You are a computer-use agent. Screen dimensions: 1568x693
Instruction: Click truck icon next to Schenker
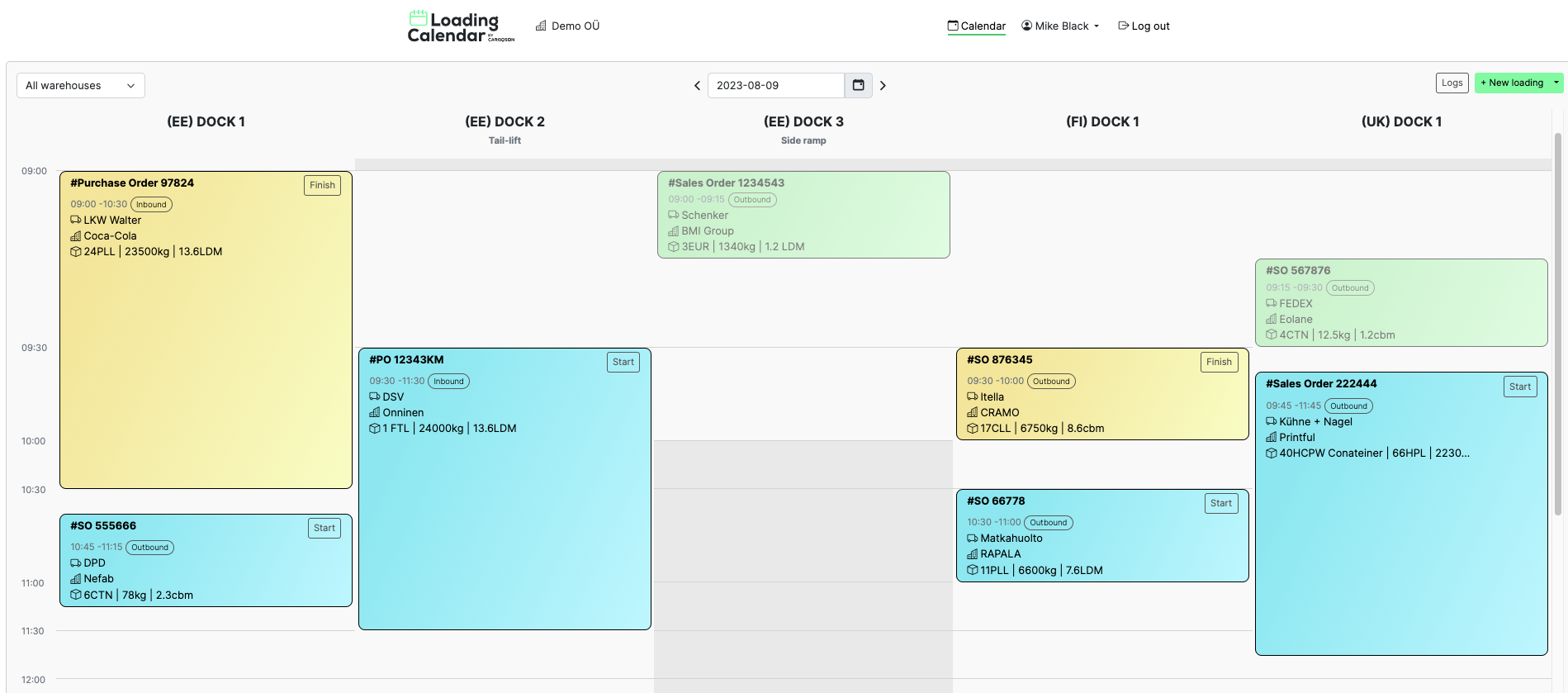[x=674, y=215]
